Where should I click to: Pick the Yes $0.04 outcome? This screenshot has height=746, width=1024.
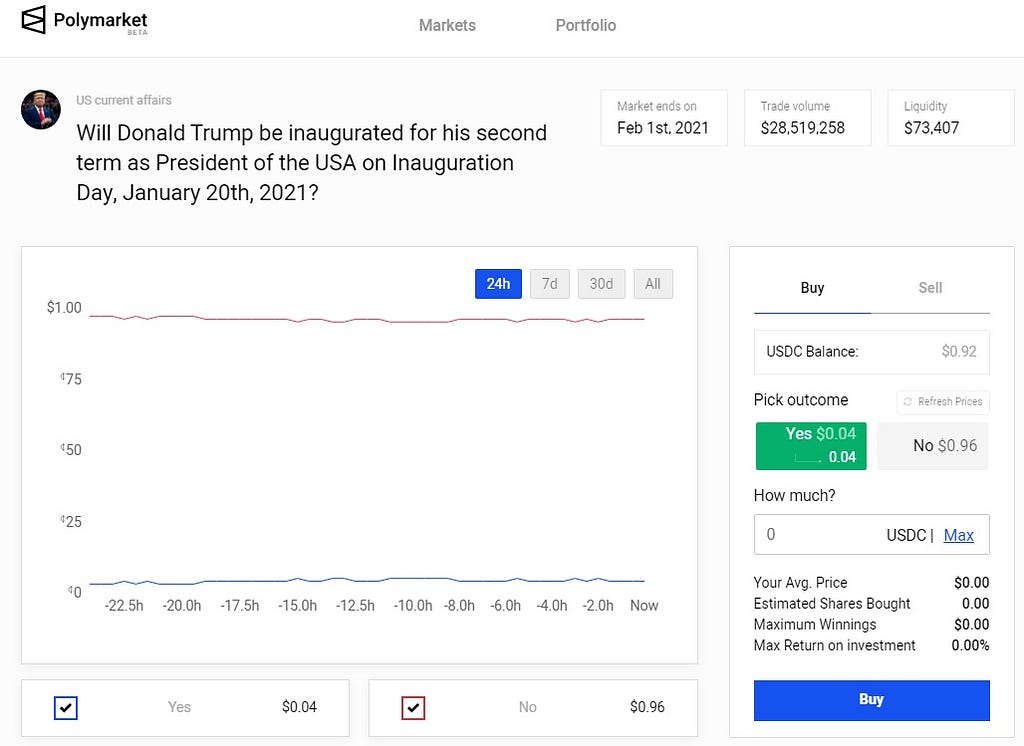point(811,446)
